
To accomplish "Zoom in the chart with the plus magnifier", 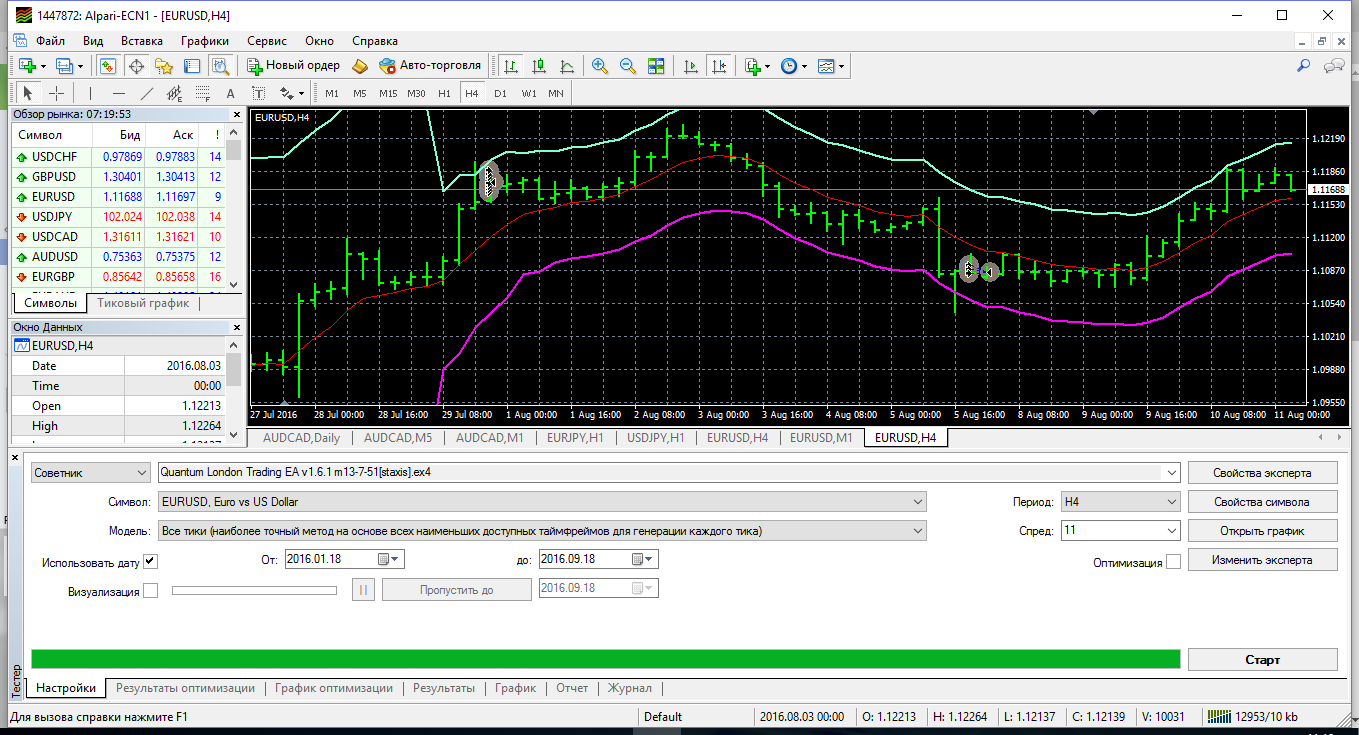I will pos(600,66).
